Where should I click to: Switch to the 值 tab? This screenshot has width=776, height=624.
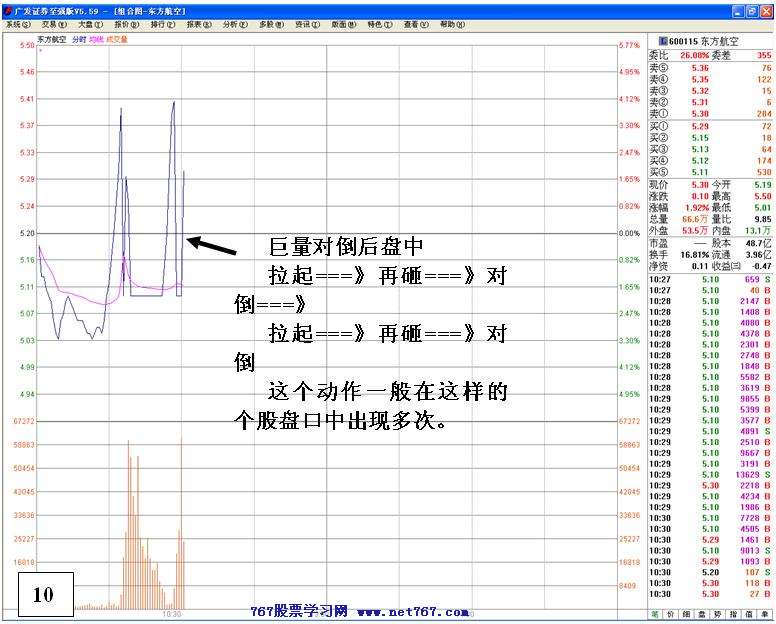pos(749,614)
